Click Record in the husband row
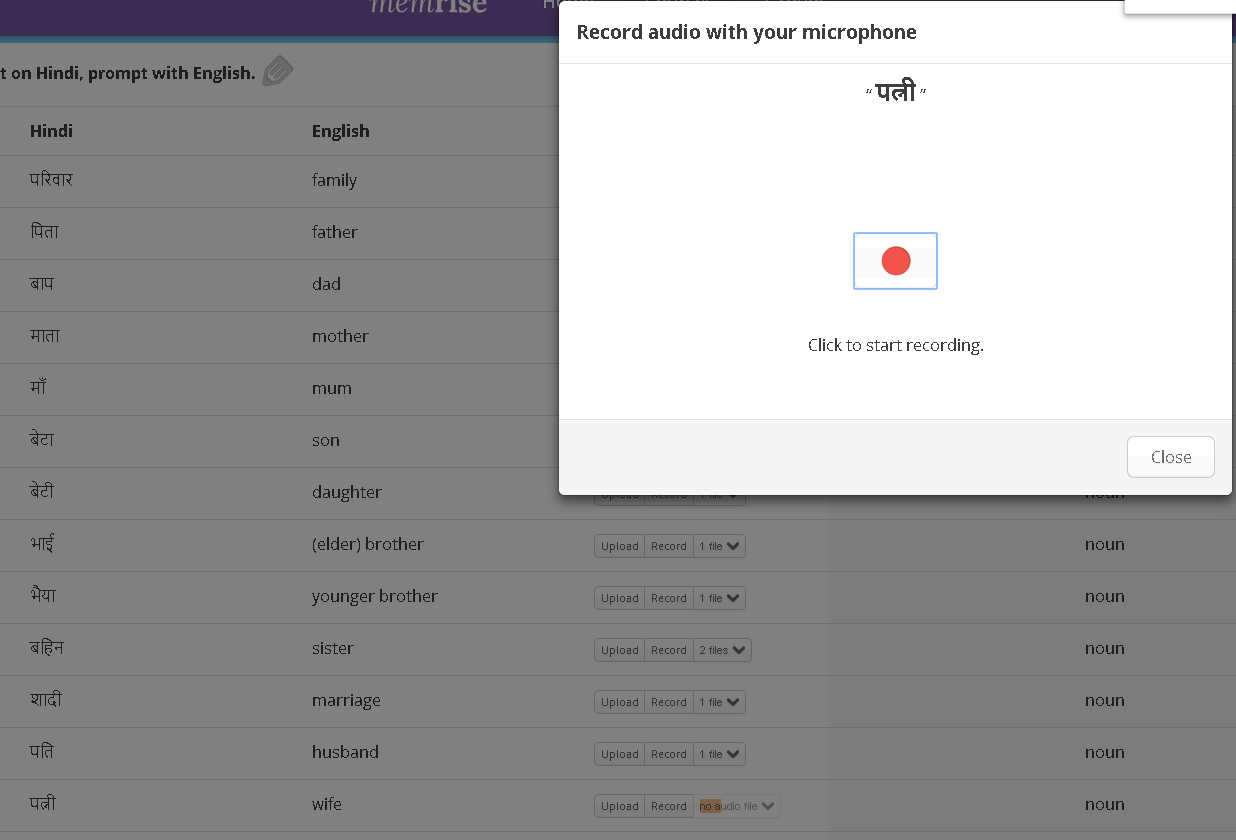 point(669,754)
